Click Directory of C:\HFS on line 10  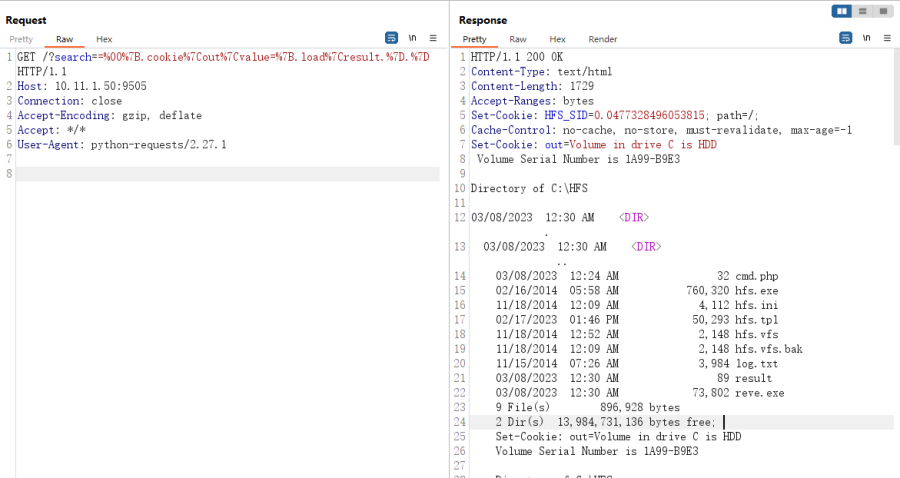coord(529,188)
